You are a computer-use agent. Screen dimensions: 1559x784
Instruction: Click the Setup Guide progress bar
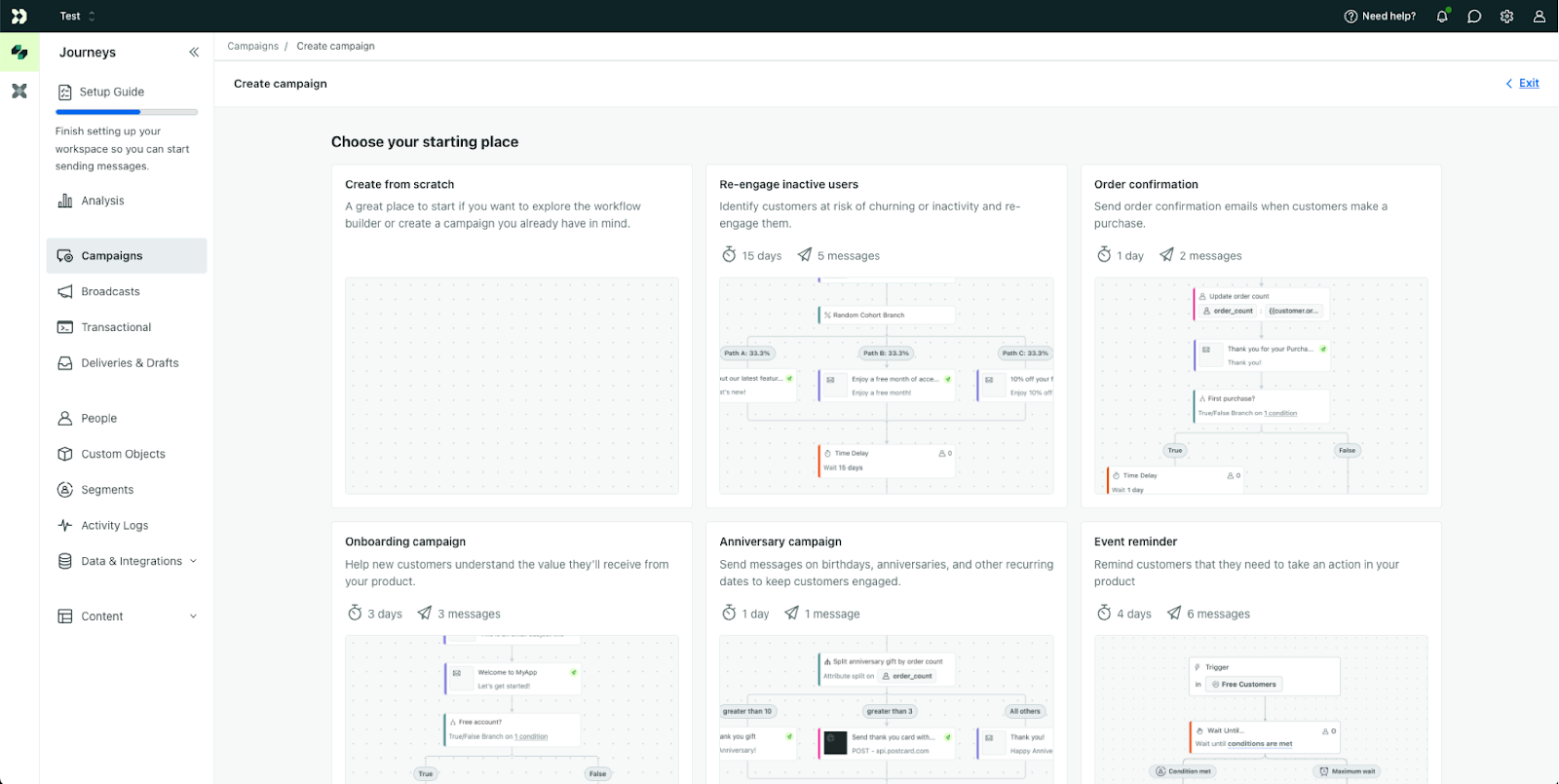(127, 112)
